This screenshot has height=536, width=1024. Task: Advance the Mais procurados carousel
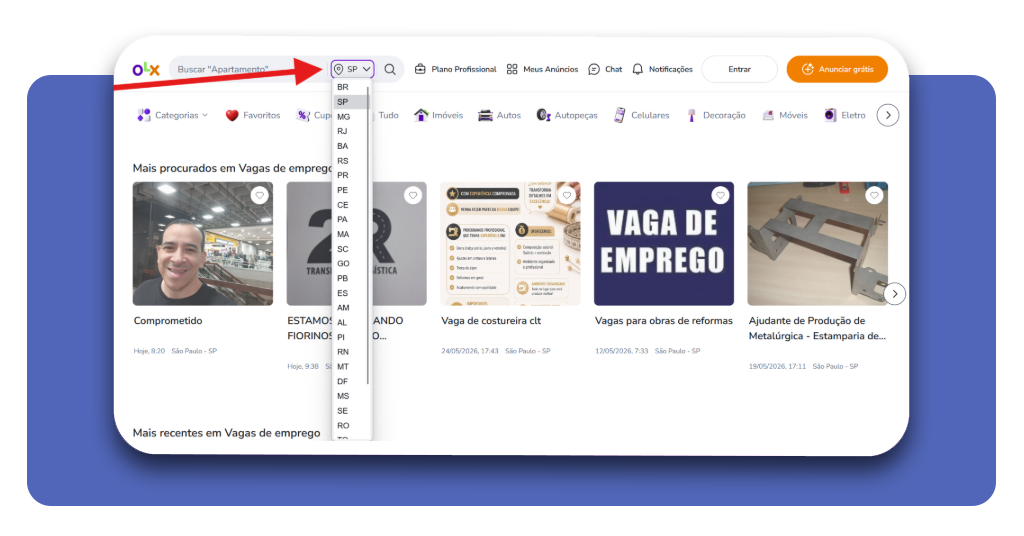895,294
